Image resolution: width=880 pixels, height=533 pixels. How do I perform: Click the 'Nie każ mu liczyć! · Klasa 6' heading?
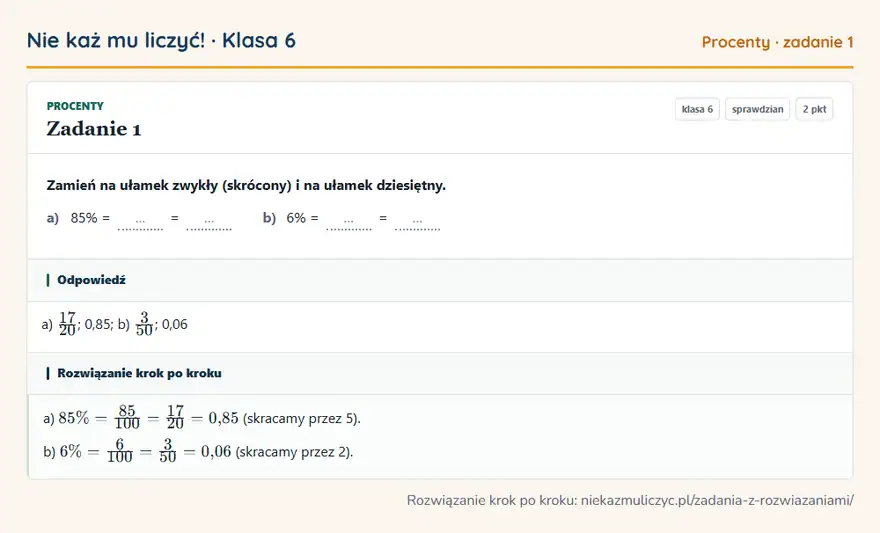[161, 40]
